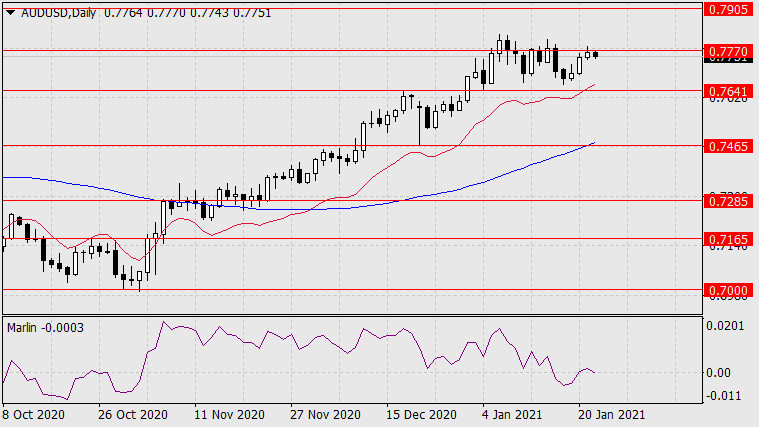
Task: Select the 11 Nov 2020 date label
Action: (229, 415)
